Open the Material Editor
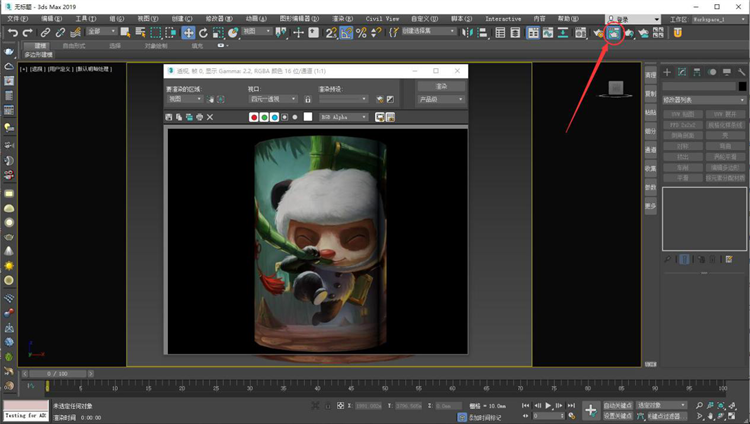The image size is (750, 424). pos(581,33)
